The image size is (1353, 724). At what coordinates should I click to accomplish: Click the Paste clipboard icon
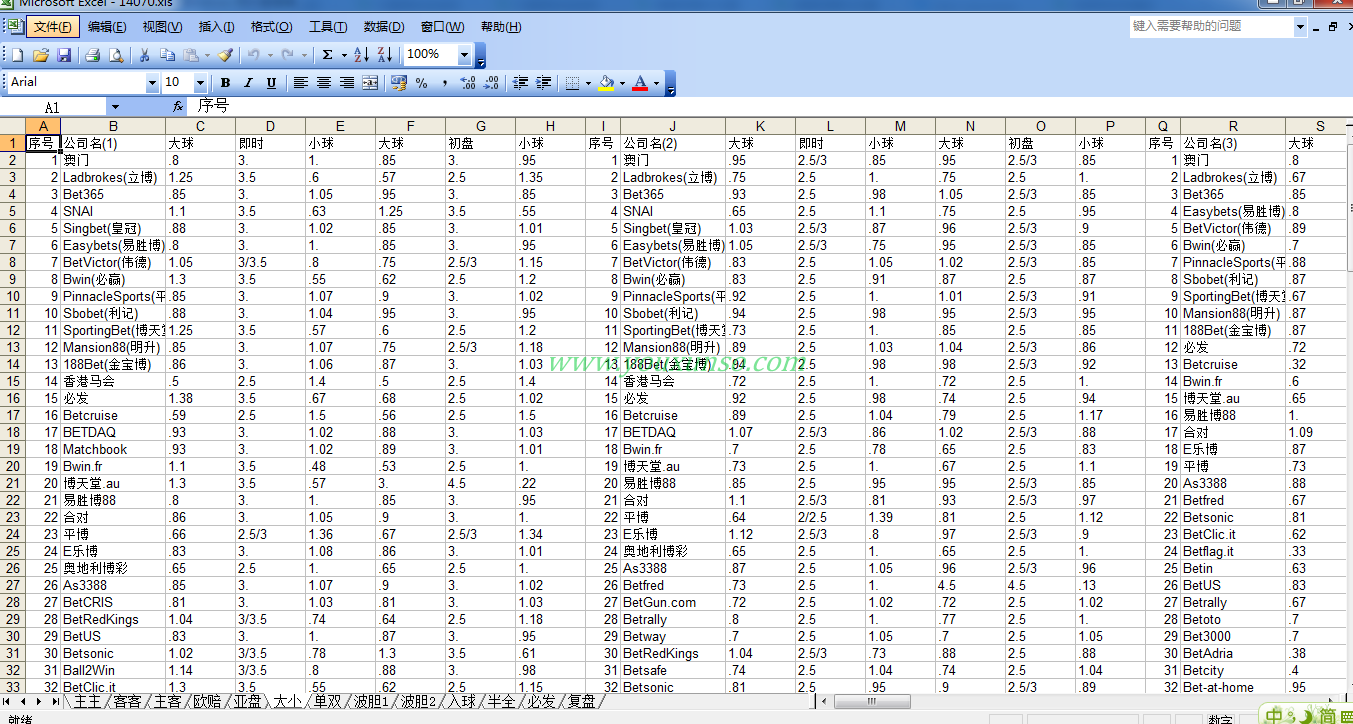(x=191, y=54)
